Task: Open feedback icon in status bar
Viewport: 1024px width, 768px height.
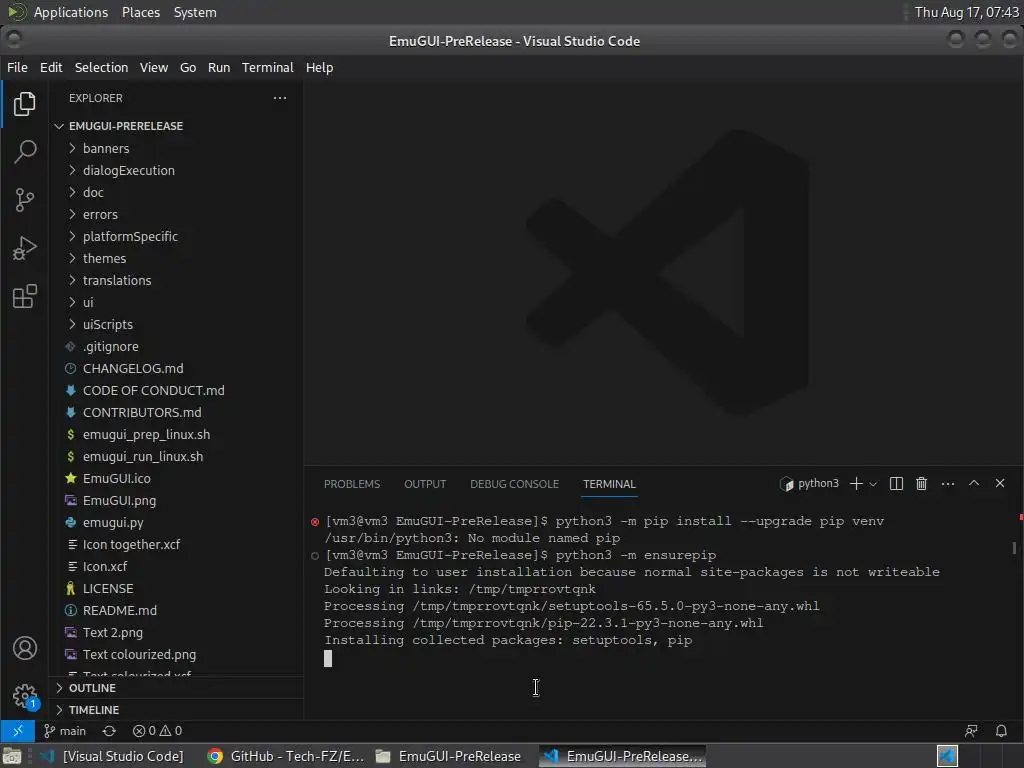Action: (971, 731)
